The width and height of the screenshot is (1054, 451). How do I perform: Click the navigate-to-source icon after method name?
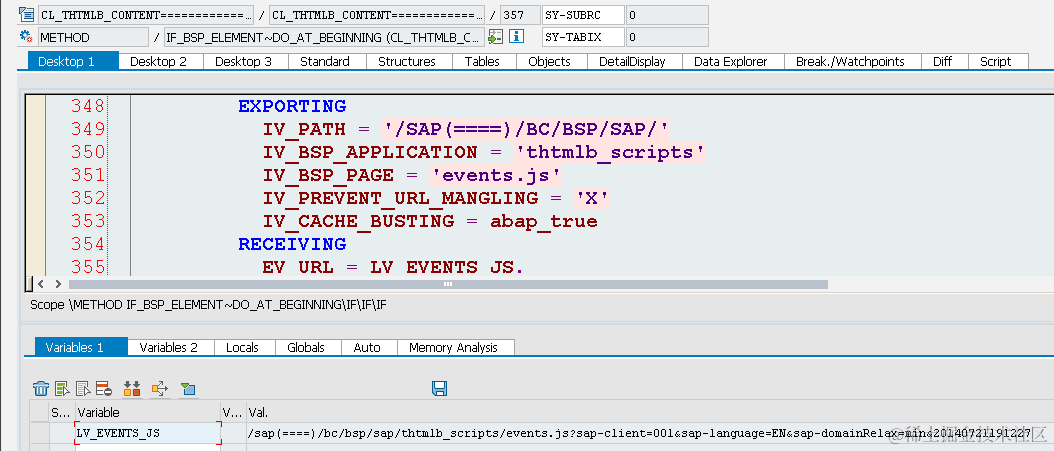[x=495, y=36]
